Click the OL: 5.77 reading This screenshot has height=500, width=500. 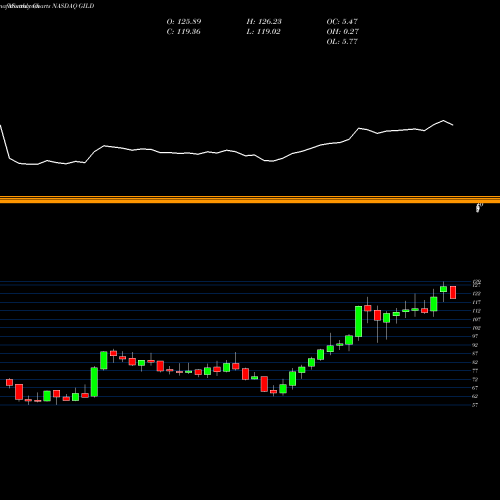342,42
